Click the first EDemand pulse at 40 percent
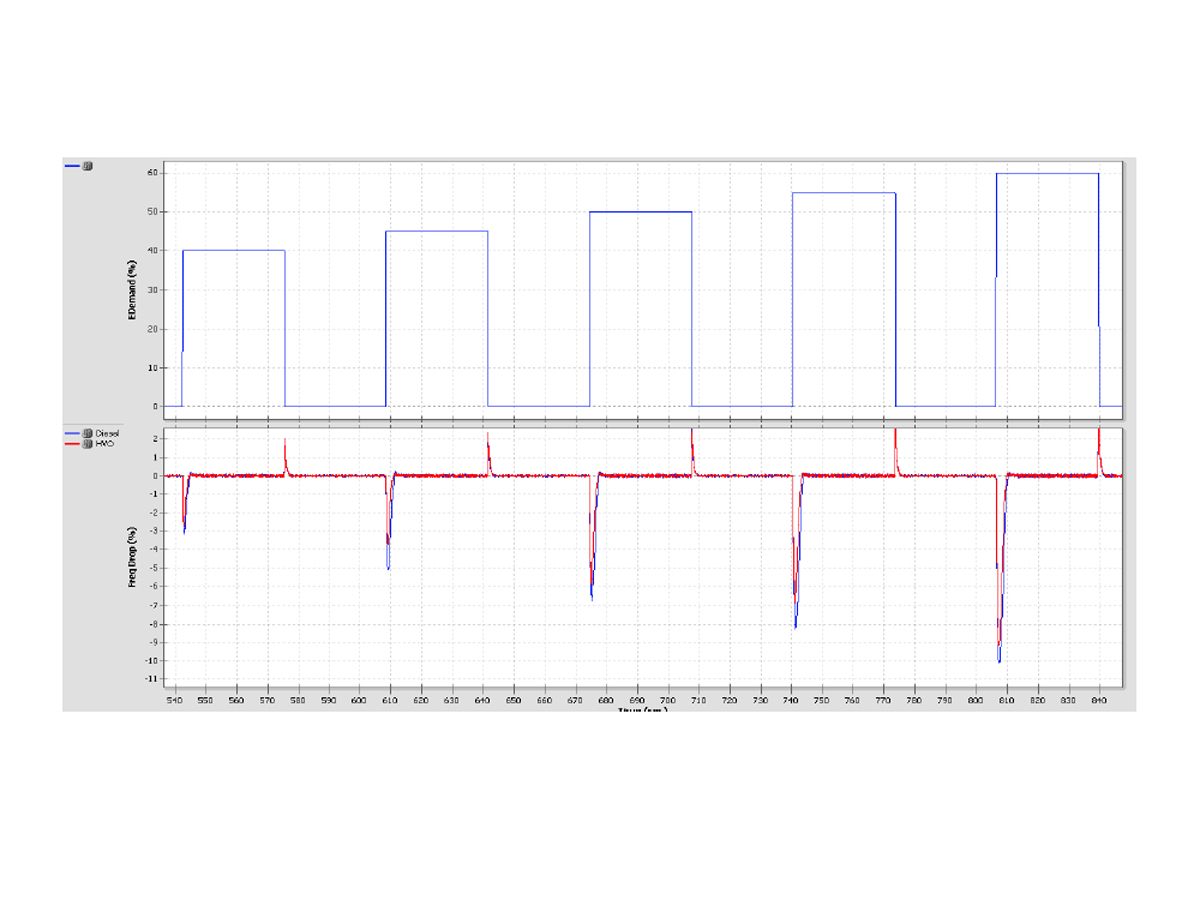The width and height of the screenshot is (1200, 900). click(232, 250)
